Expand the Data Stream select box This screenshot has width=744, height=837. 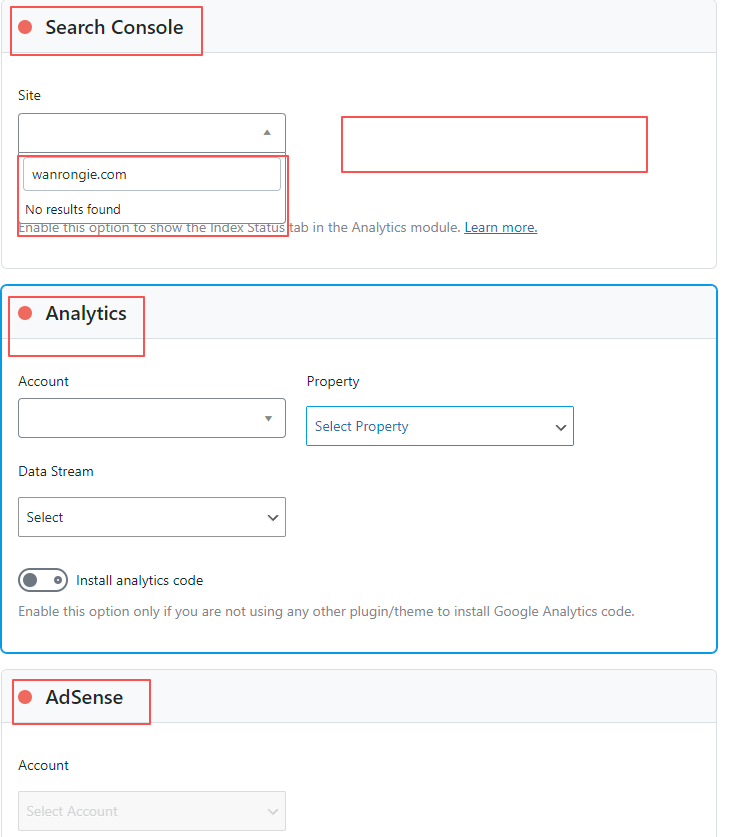[152, 517]
